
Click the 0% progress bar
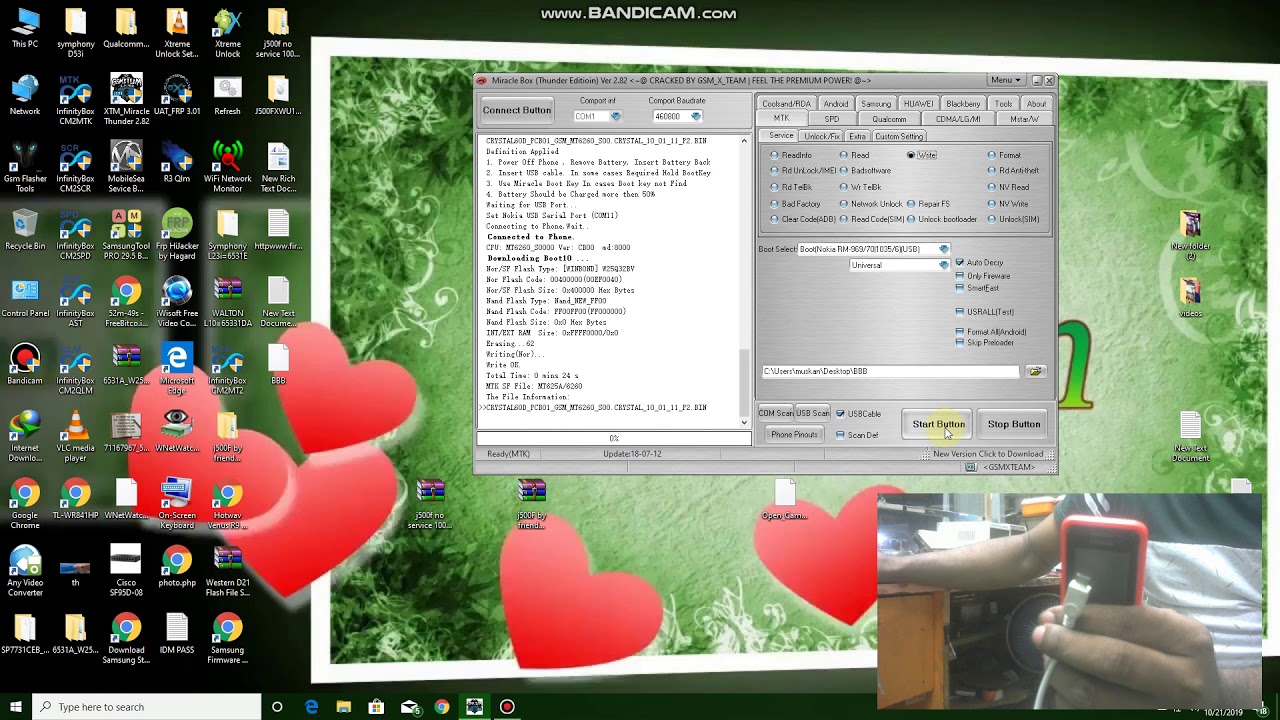[x=614, y=438]
